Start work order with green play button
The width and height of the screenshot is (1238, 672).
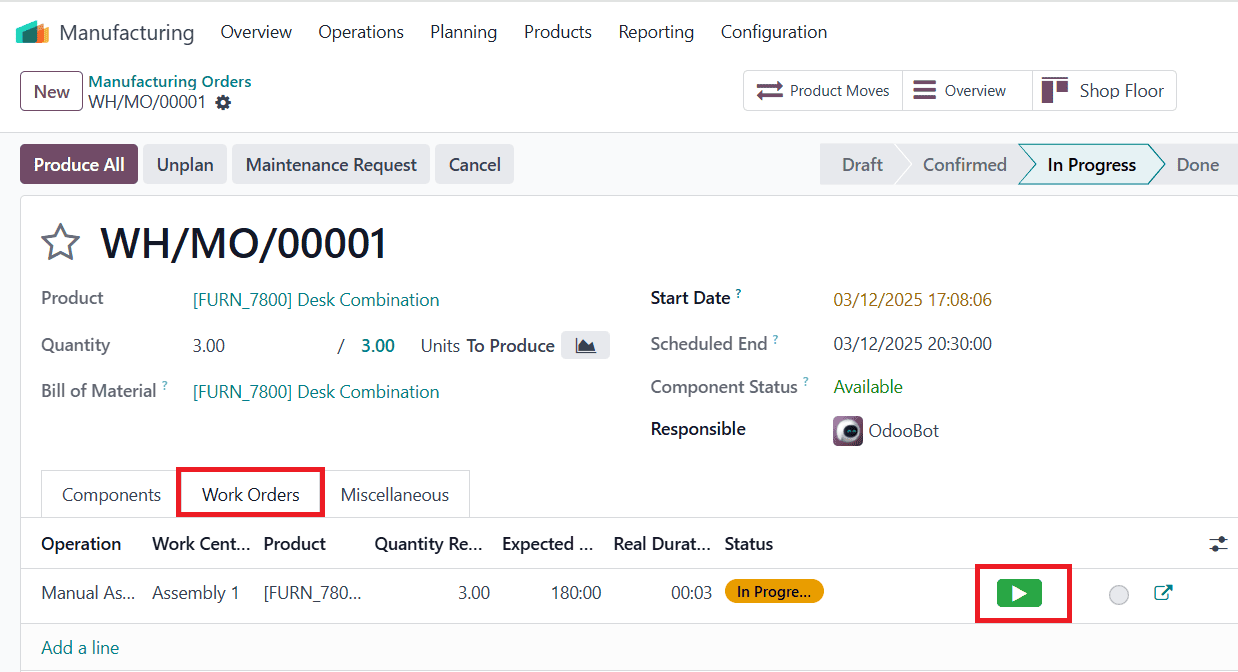(x=1019, y=593)
